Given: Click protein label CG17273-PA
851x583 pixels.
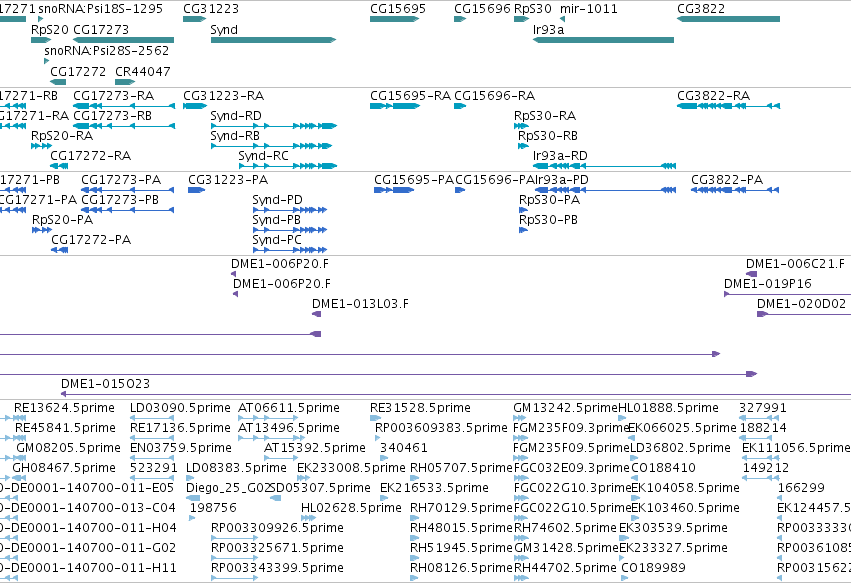Looking at the screenshot, I should tap(121, 180).
